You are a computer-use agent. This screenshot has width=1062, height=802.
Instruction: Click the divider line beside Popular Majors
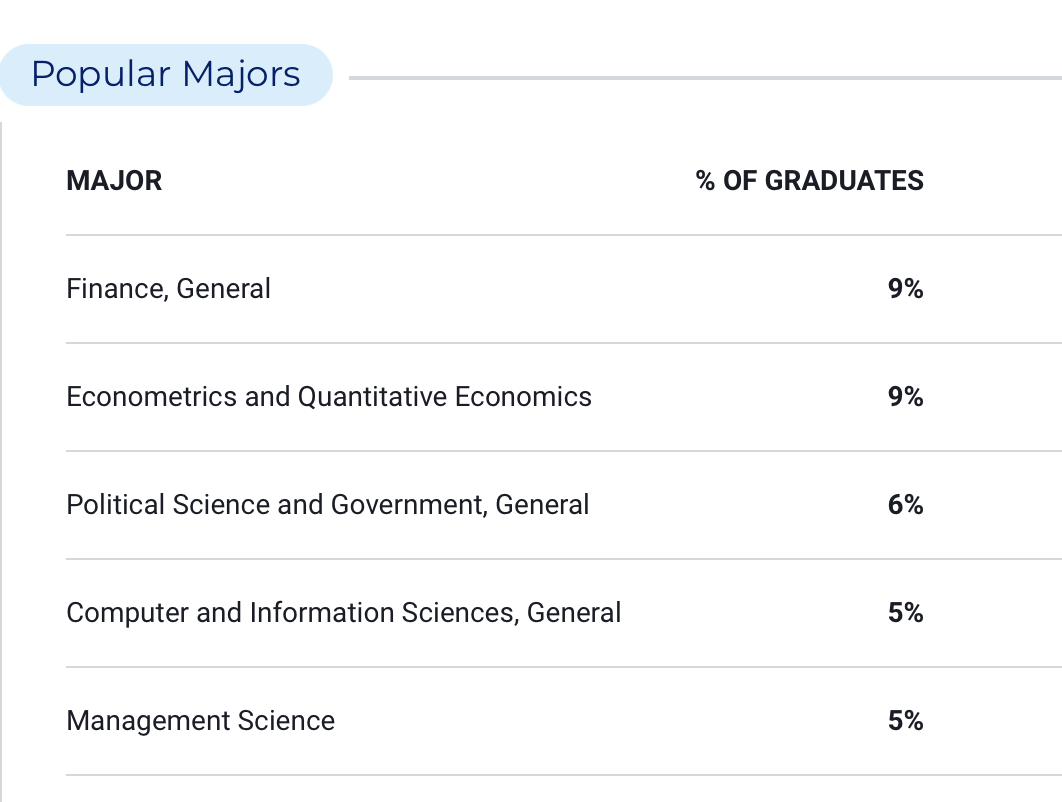(705, 78)
